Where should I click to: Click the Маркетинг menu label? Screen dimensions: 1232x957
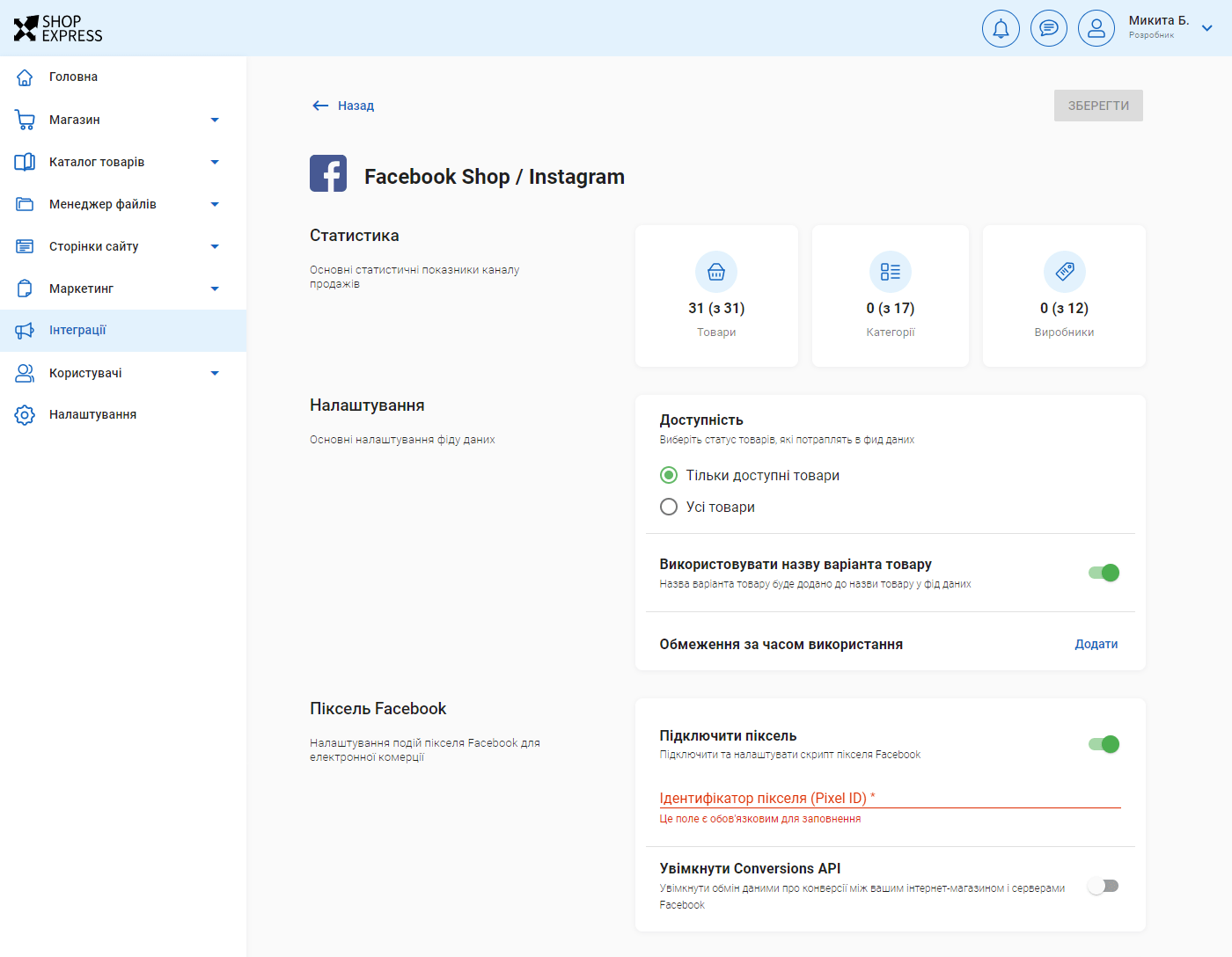point(81,289)
